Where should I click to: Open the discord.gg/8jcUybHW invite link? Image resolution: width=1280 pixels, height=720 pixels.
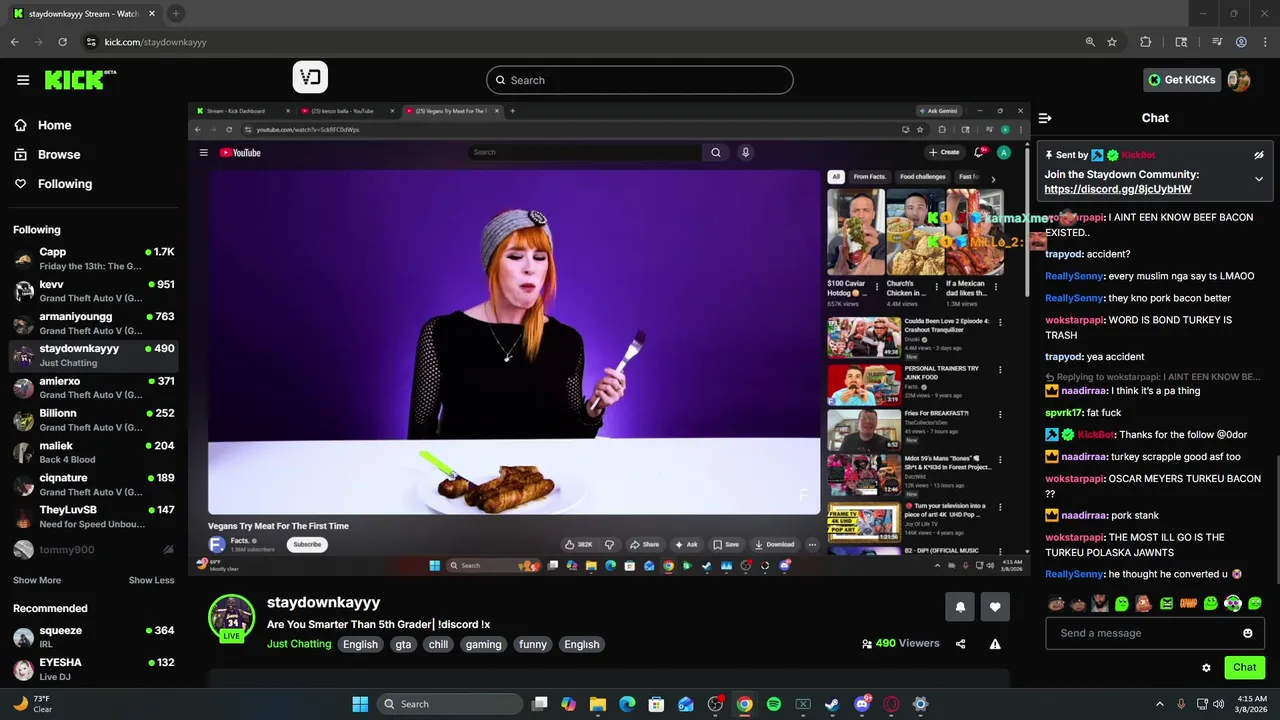pyautogui.click(x=1118, y=189)
